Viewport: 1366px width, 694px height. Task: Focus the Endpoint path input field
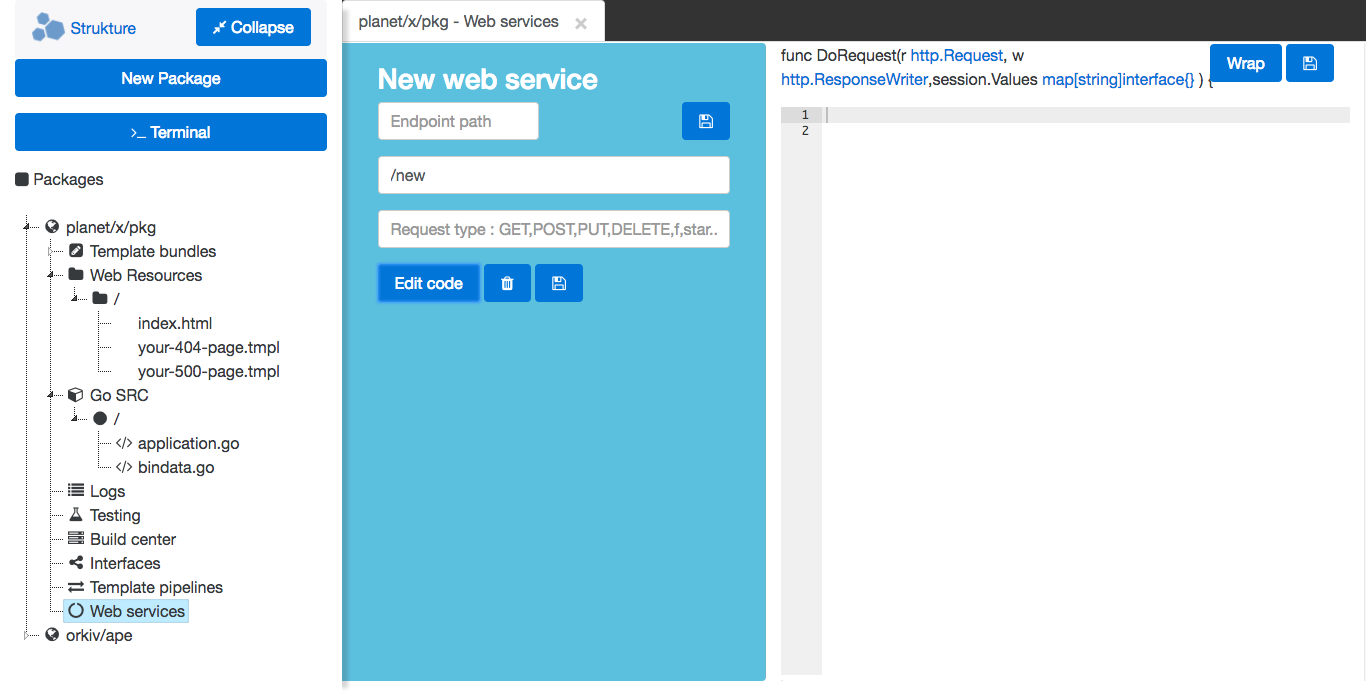[457, 120]
